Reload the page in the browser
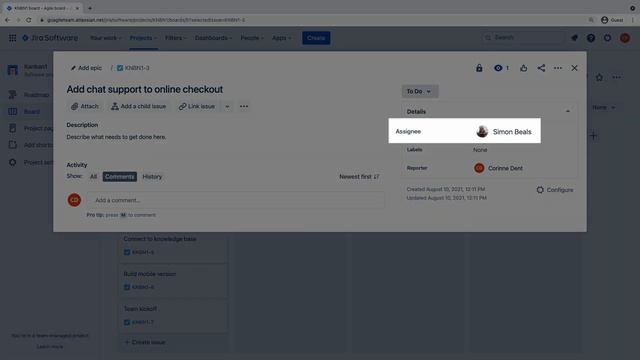This screenshot has height=360, width=640. coord(29,20)
